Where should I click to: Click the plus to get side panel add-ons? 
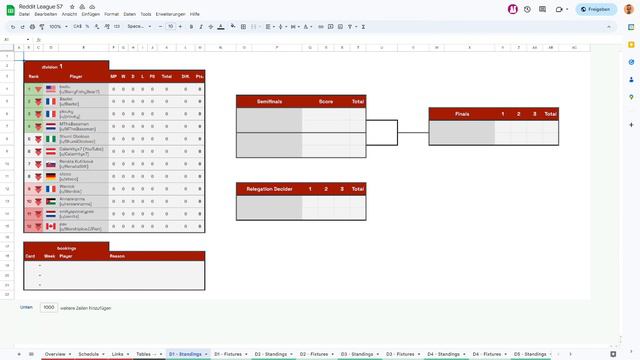[x=631, y=125]
